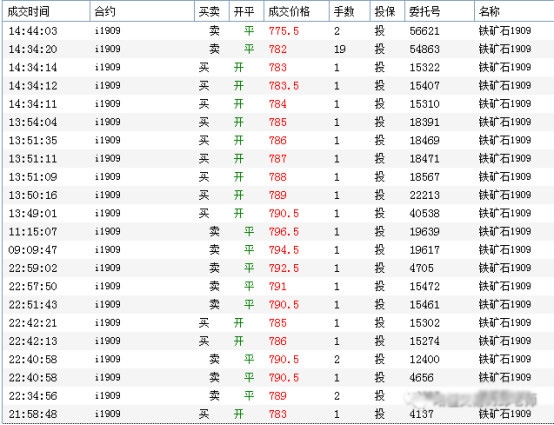This screenshot has width=554, height=425.
Task: Select the row with order number 54863
Action: pyautogui.click(x=278, y=49)
